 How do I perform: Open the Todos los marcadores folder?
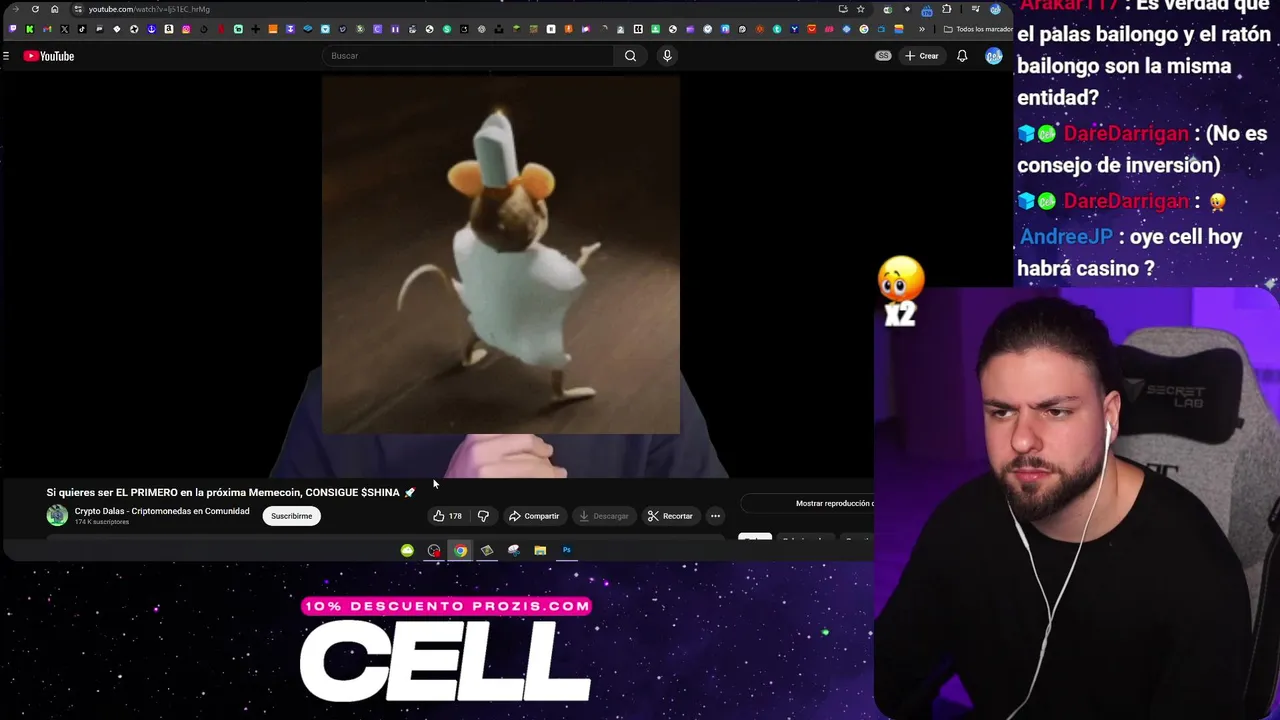978,29
